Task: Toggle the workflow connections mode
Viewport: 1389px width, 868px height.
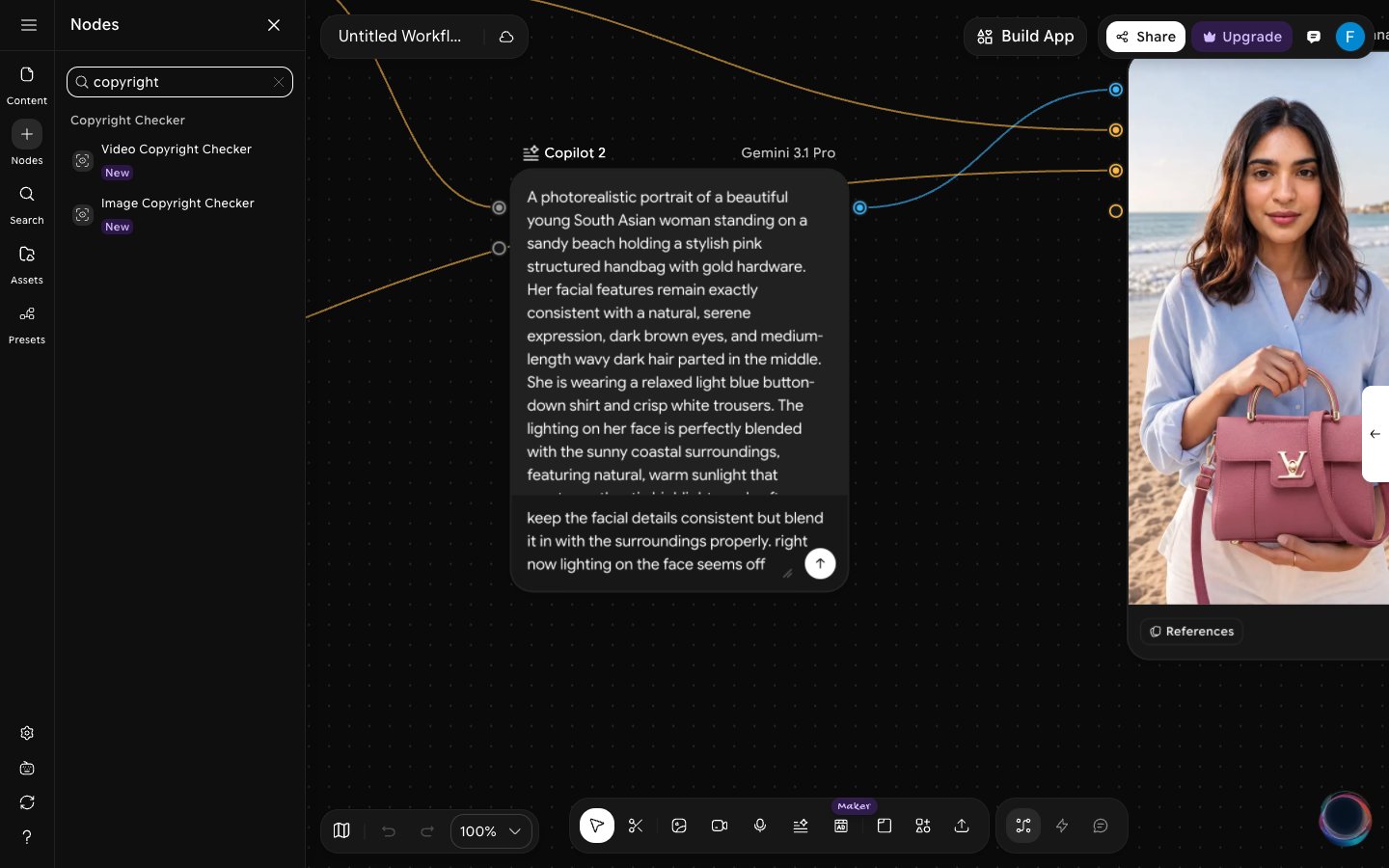Action: [x=1023, y=826]
